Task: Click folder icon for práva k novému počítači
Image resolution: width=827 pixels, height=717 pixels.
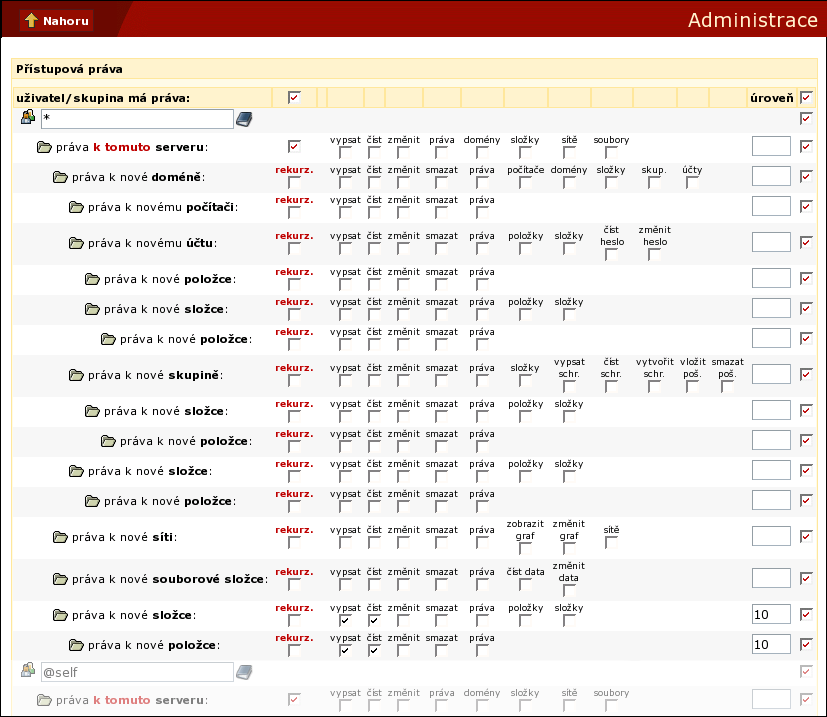Action: coord(76,207)
